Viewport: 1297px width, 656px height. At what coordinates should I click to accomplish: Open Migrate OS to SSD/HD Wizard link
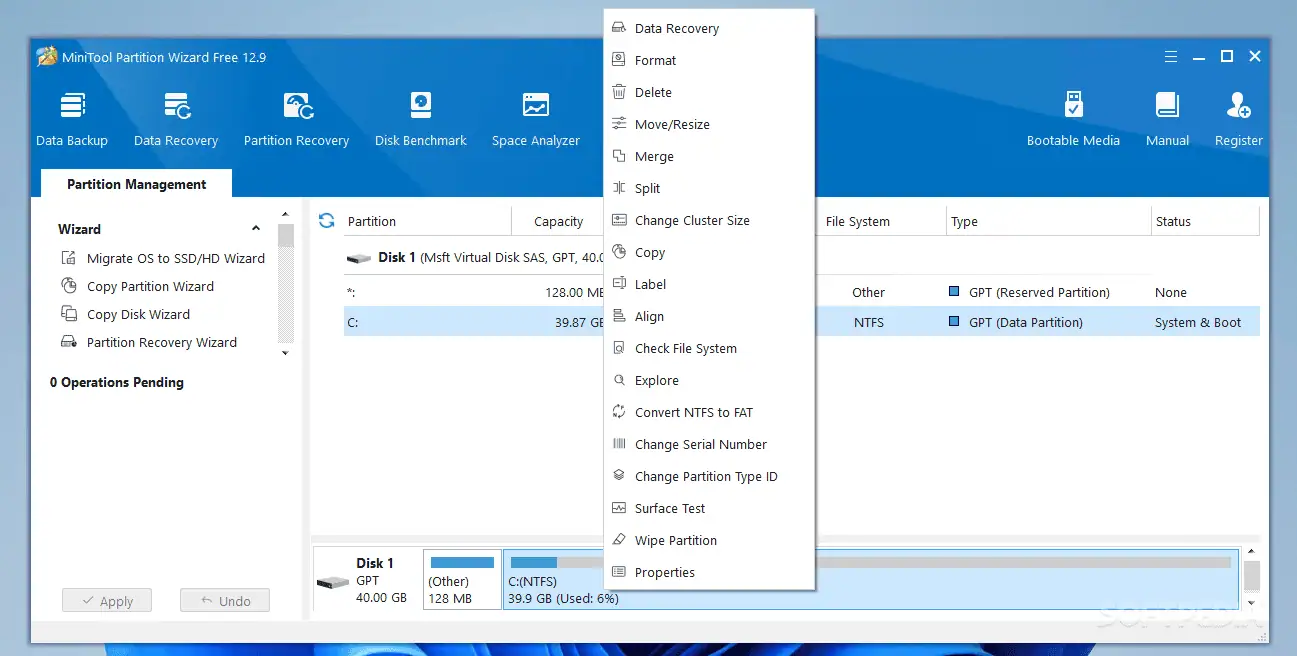point(176,258)
